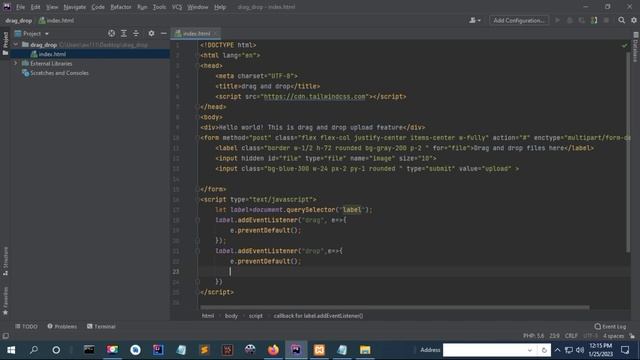This screenshot has height=360, width=640.
Task: Click the lock icon in status bar
Action: pyautogui.click(x=632, y=336)
